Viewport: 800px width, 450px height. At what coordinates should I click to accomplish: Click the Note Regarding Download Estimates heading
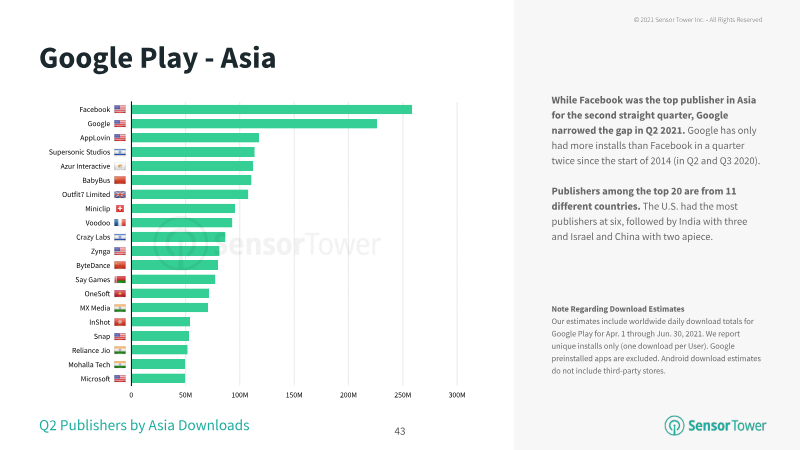(618, 309)
